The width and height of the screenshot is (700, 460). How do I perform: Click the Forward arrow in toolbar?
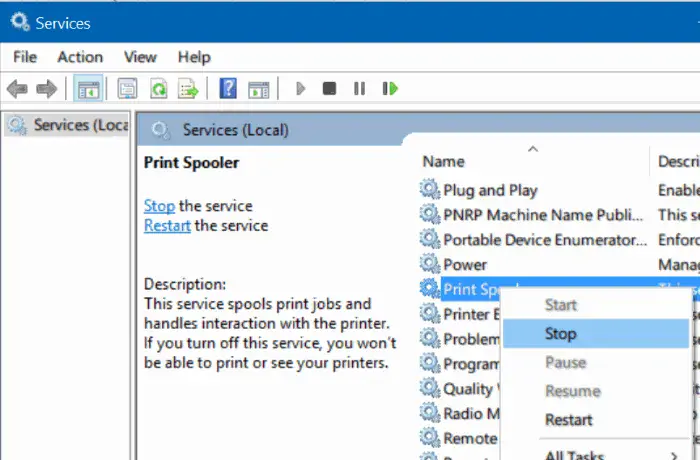click(46, 89)
